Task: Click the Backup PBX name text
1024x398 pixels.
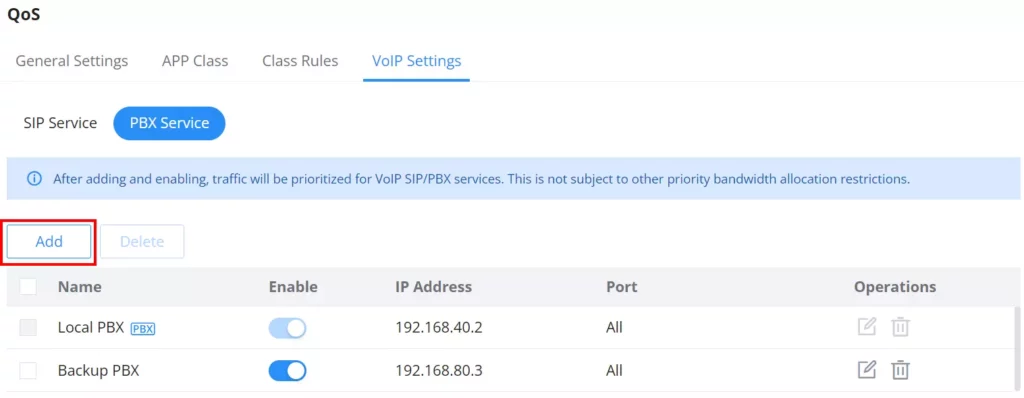Action: (99, 371)
